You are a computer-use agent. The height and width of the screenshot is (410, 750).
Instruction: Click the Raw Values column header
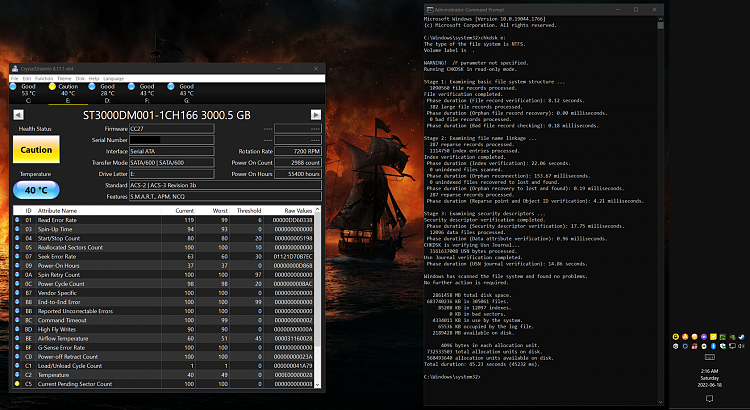[289, 211]
